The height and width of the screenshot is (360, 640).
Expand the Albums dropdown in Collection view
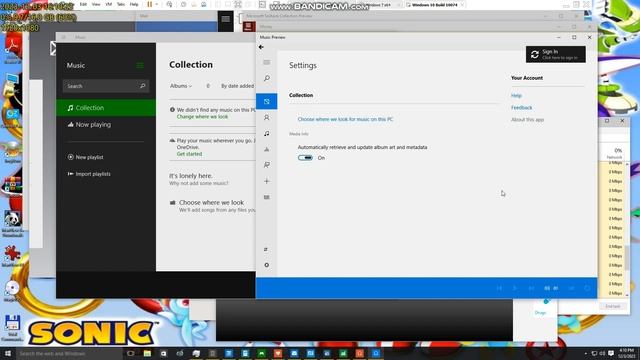click(x=181, y=86)
